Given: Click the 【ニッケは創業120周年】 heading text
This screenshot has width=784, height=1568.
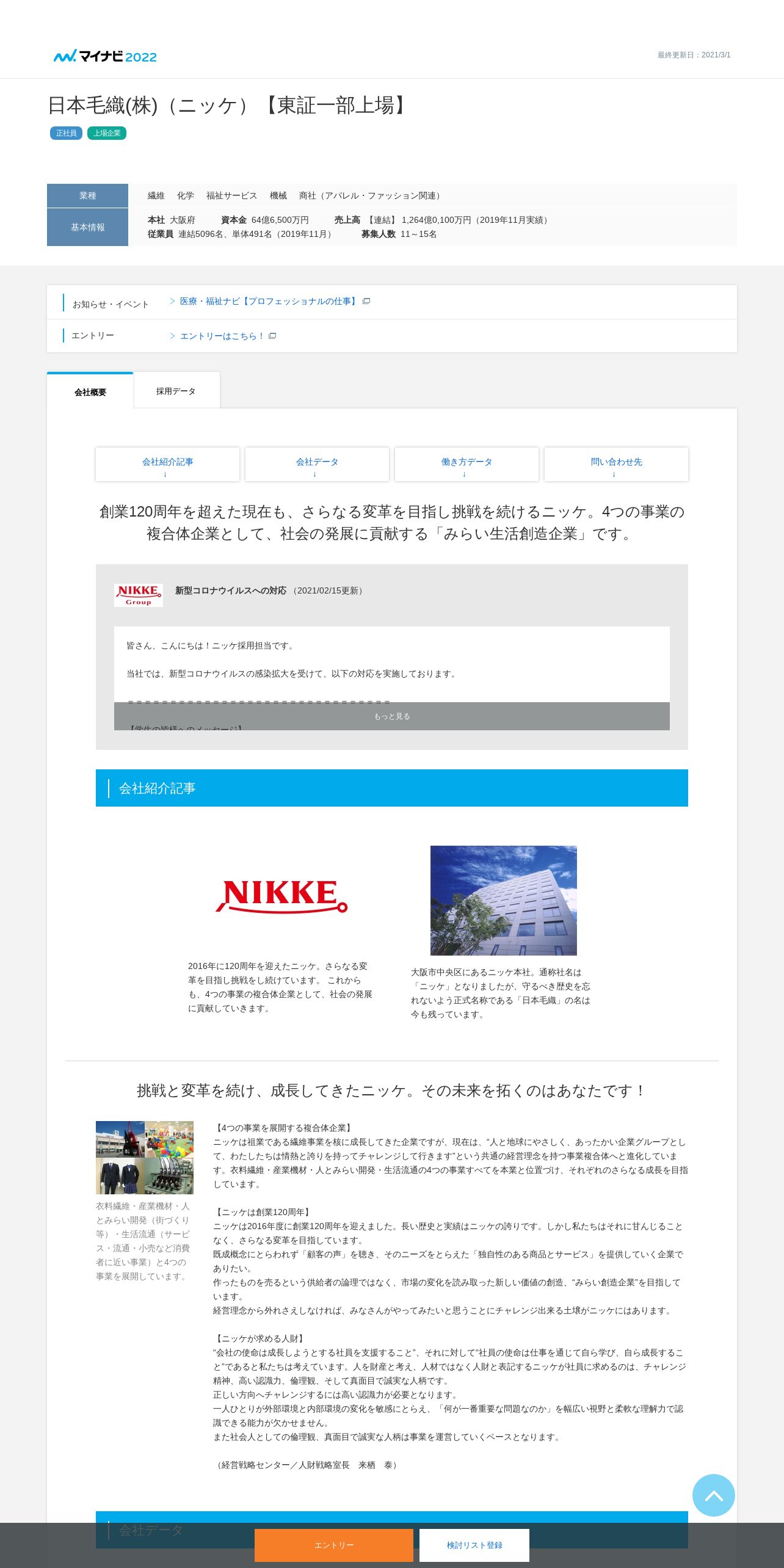Looking at the screenshot, I should tap(264, 1212).
